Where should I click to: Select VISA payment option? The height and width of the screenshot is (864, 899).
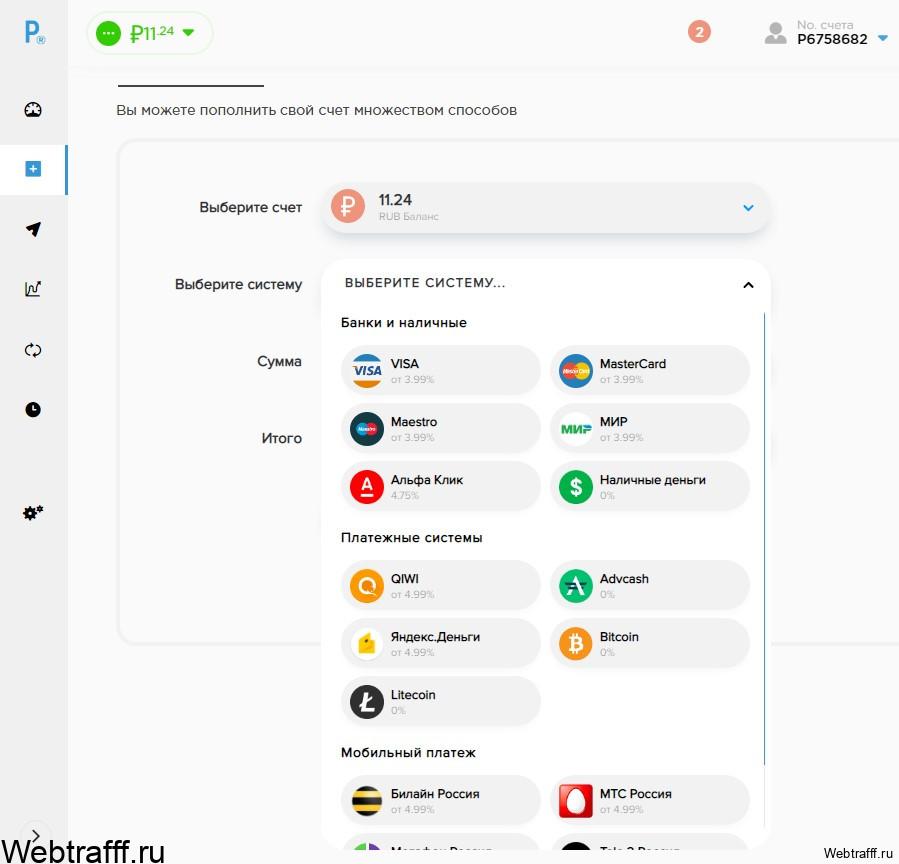(x=440, y=370)
